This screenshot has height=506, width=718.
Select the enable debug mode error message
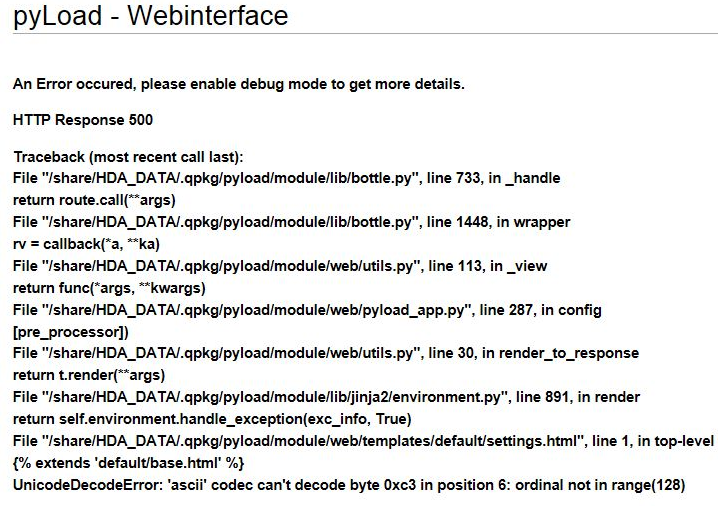[x=239, y=84]
